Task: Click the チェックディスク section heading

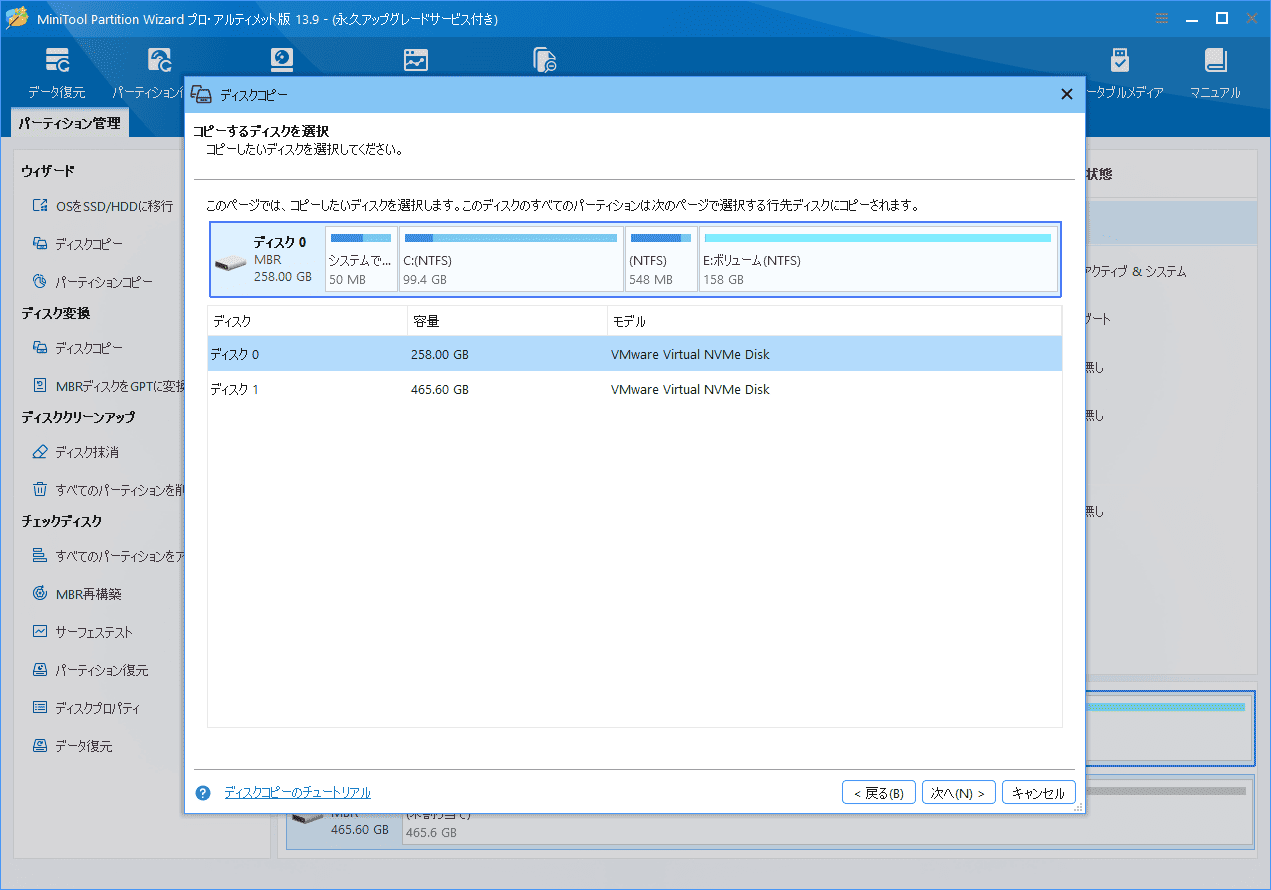Action: (x=61, y=522)
